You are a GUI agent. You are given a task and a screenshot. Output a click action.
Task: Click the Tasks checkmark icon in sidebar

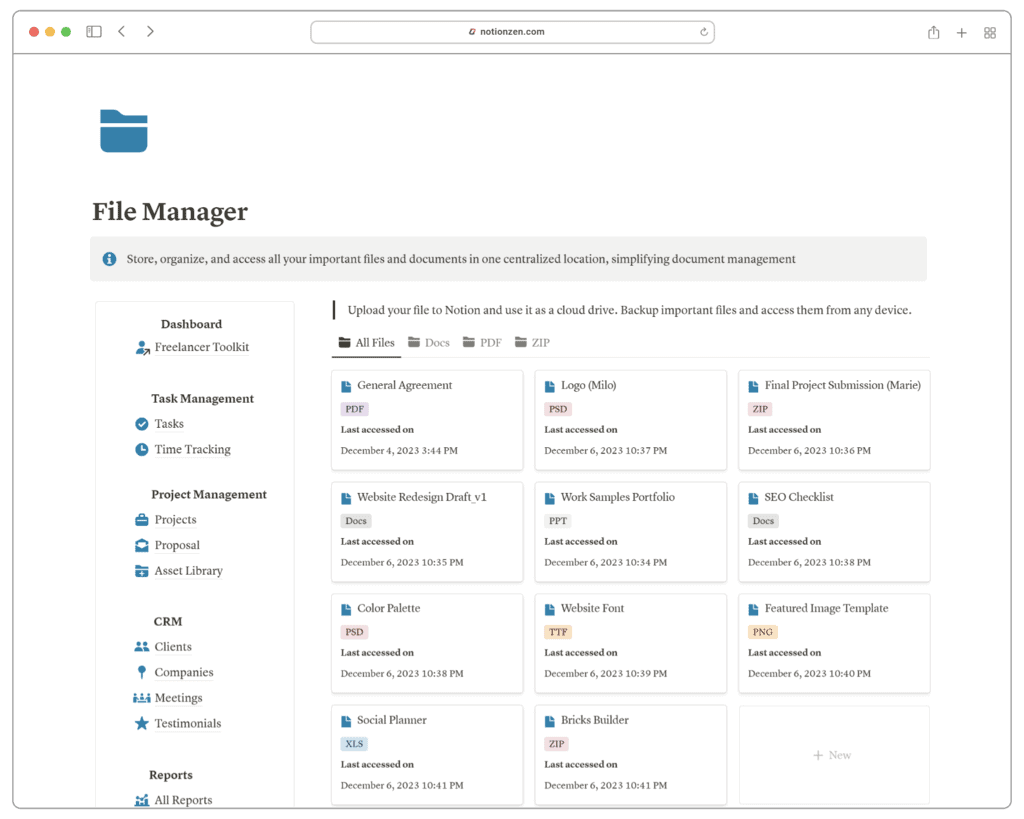pos(142,424)
